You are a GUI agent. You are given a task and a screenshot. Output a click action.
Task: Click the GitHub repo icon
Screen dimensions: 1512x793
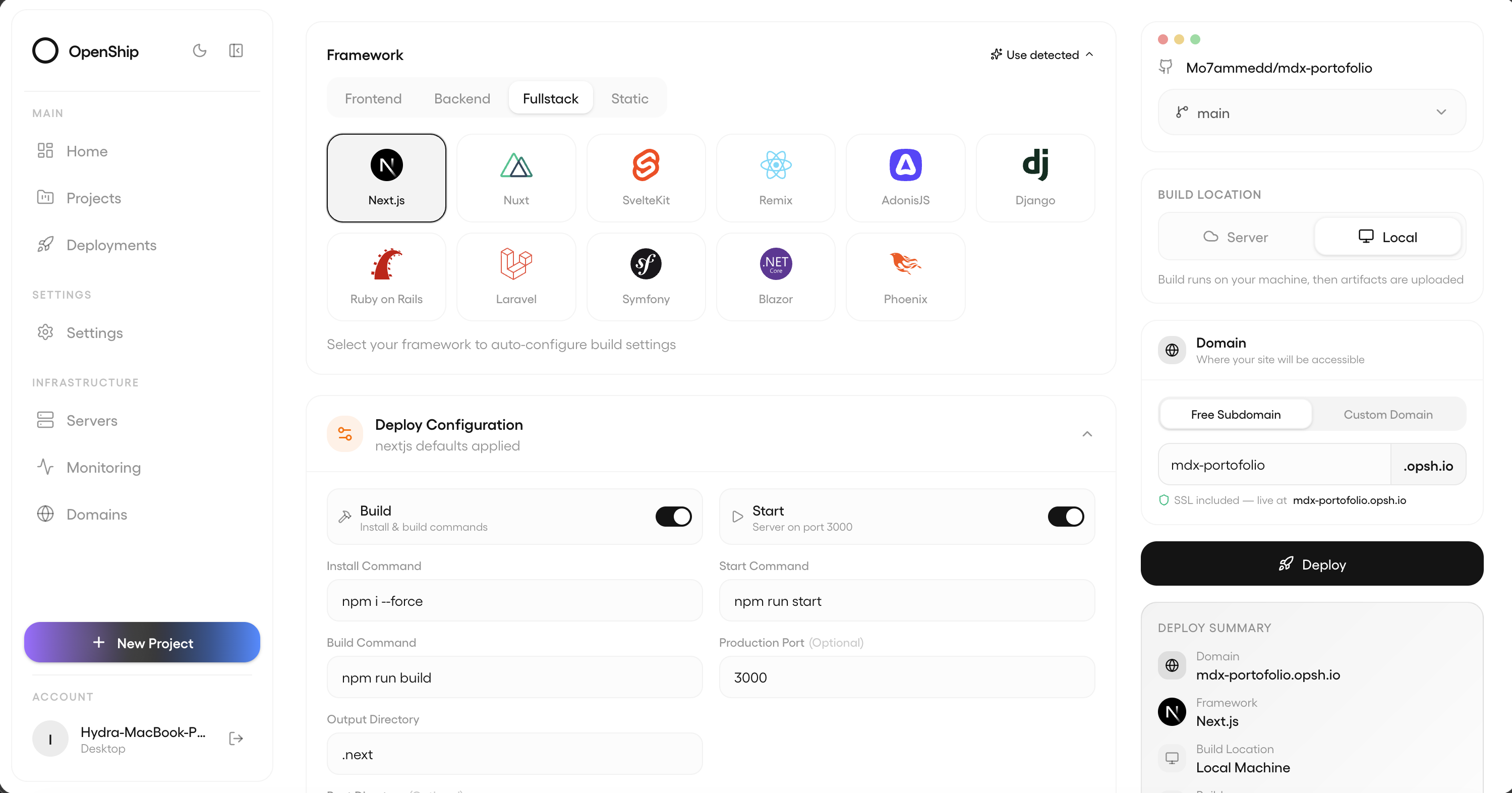pyautogui.click(x=1166, y=67)
